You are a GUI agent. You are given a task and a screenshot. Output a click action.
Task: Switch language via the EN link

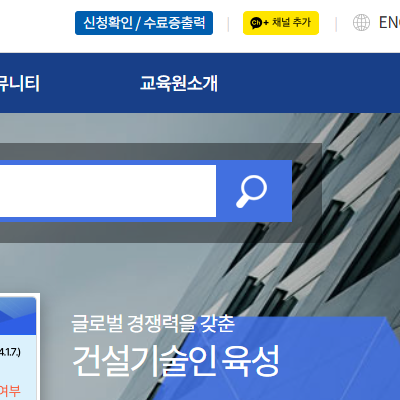pos(389,23)
